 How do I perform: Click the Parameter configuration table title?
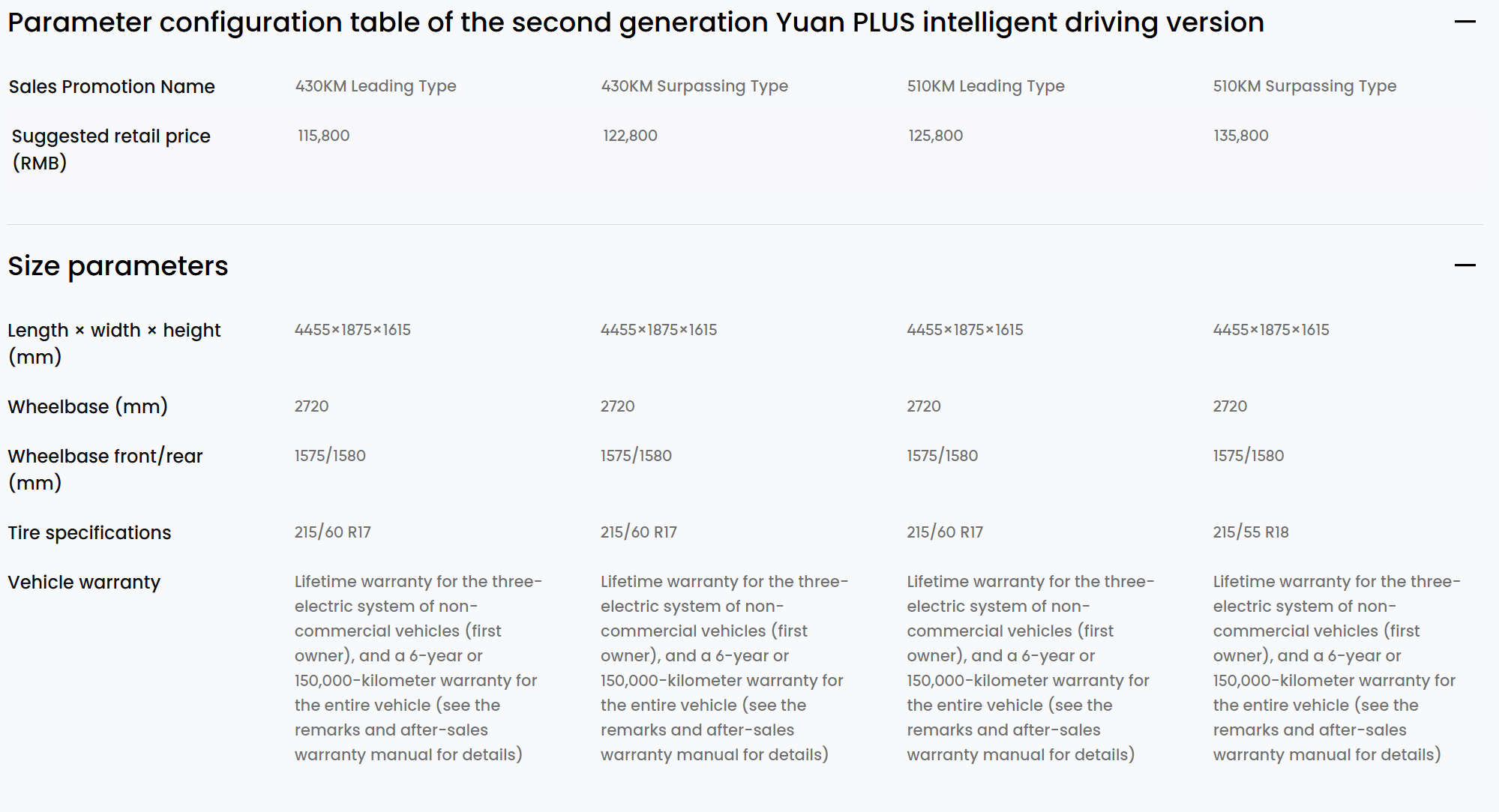pyautogui.click(x=636, y=22)
